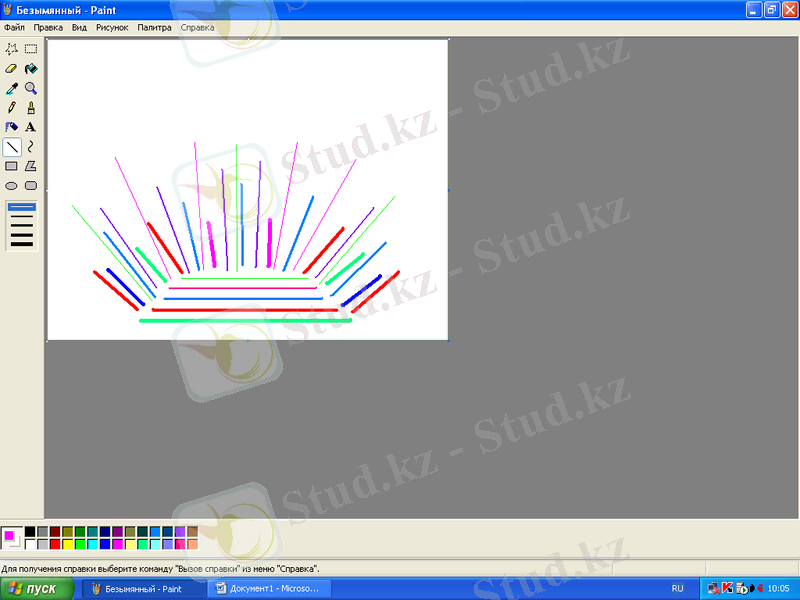Choose the thinnest line width option

point(21,207)
